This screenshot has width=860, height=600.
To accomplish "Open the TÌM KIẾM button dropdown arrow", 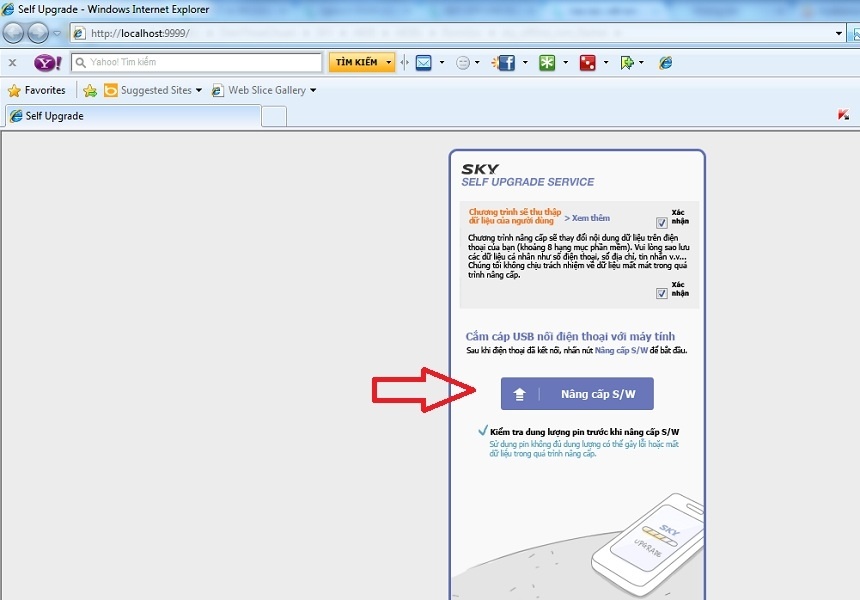I will click(x=389, y=62).
